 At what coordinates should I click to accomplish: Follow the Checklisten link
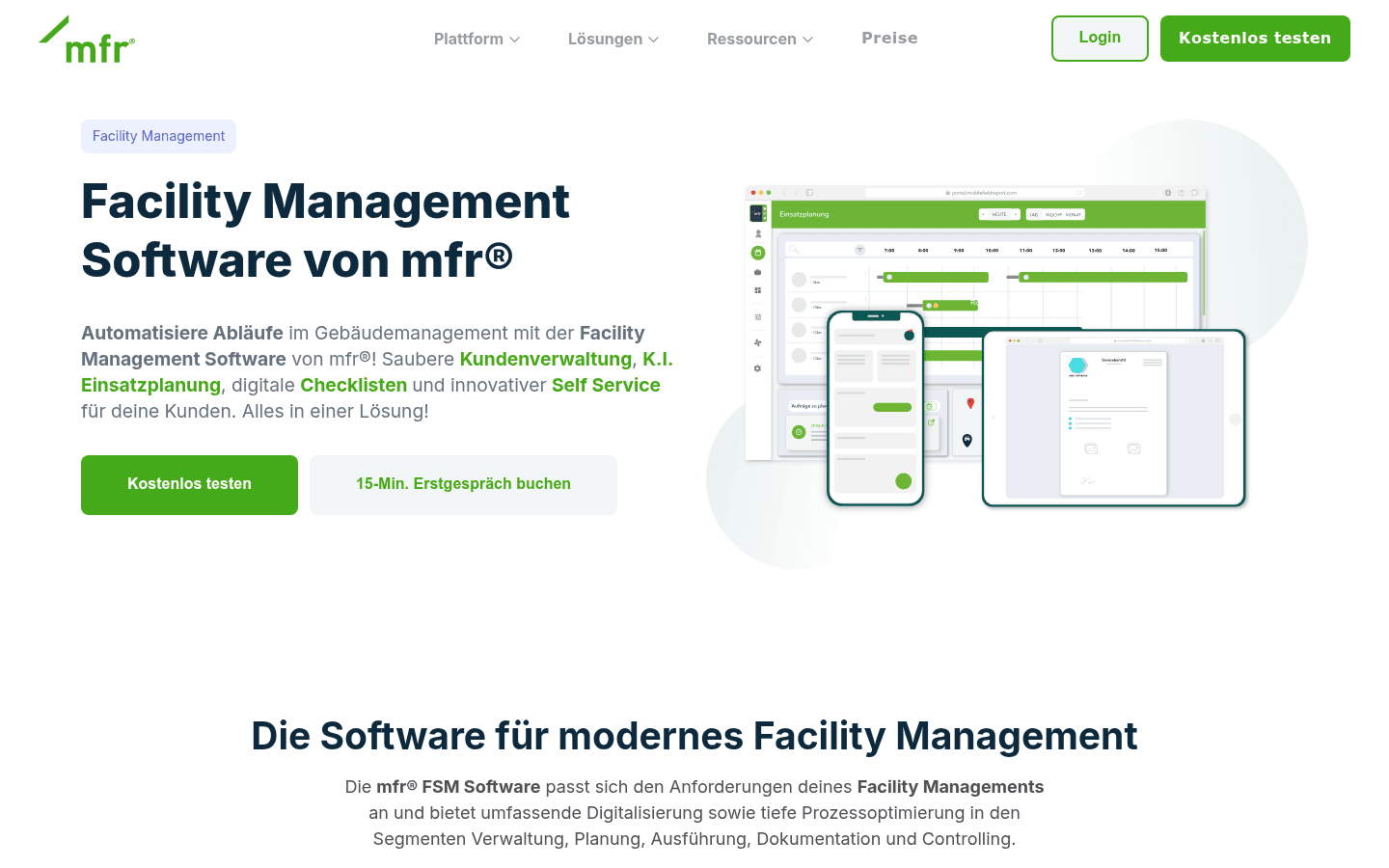(353, 385)
